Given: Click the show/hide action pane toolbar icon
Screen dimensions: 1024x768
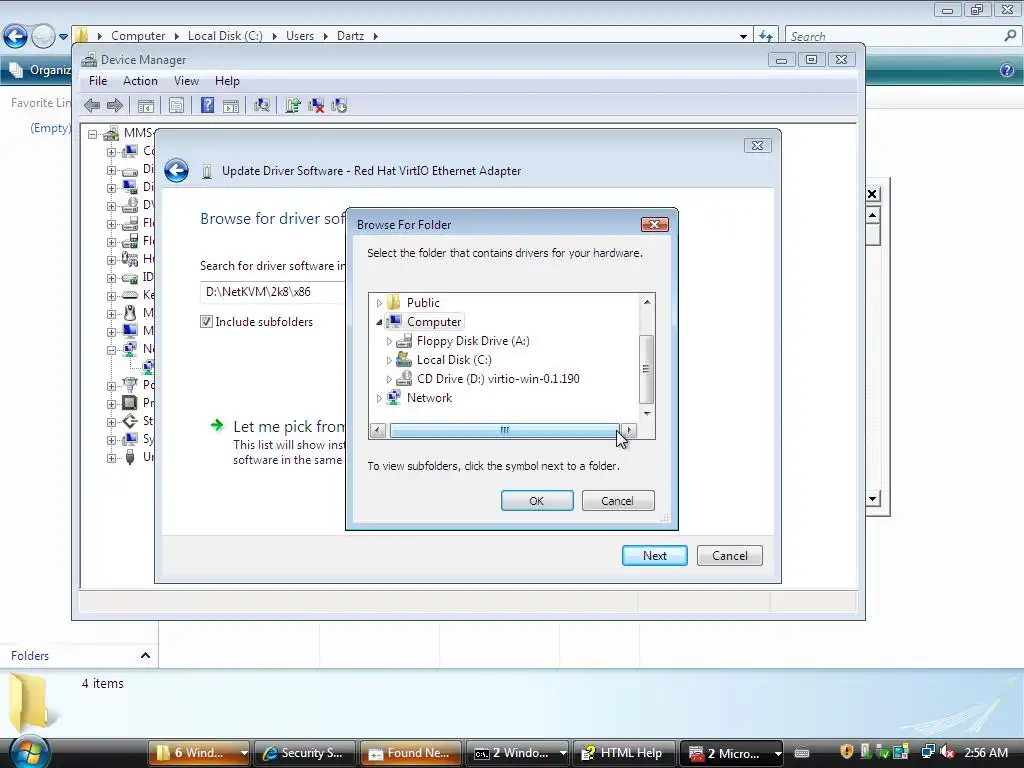Looking at the screenshot, I should pos(231,105).
